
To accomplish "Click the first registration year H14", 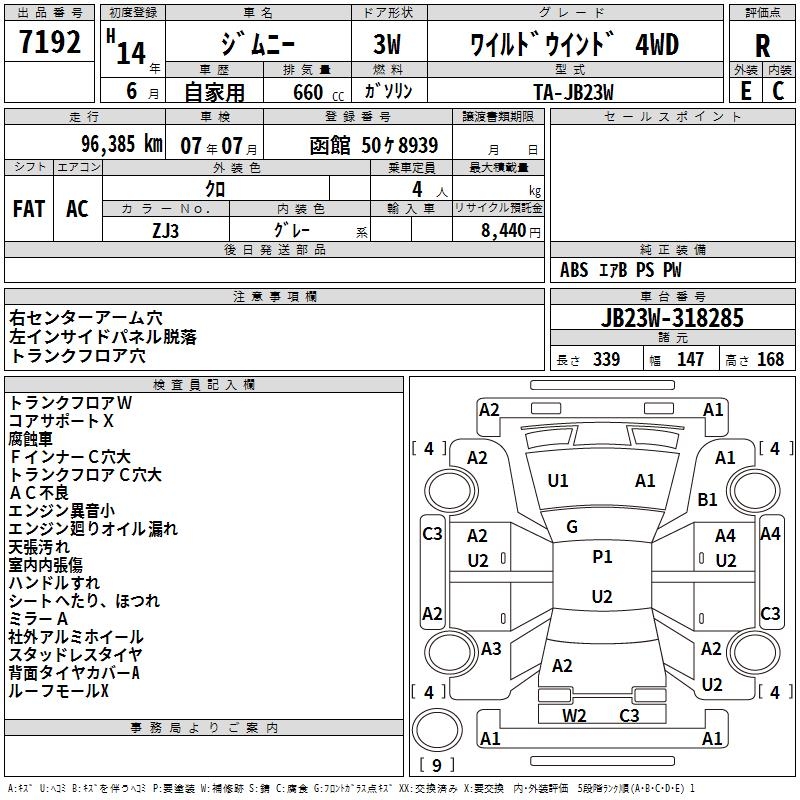I will pos(127,47).
